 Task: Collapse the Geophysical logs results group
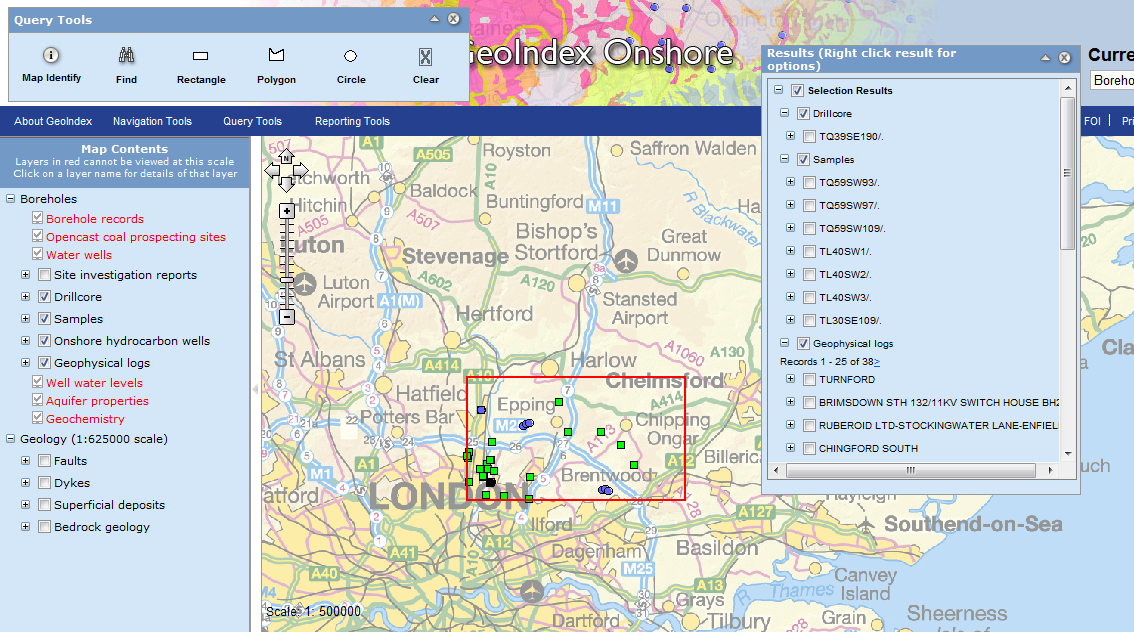pyautogui.click(x=784, y=343)
